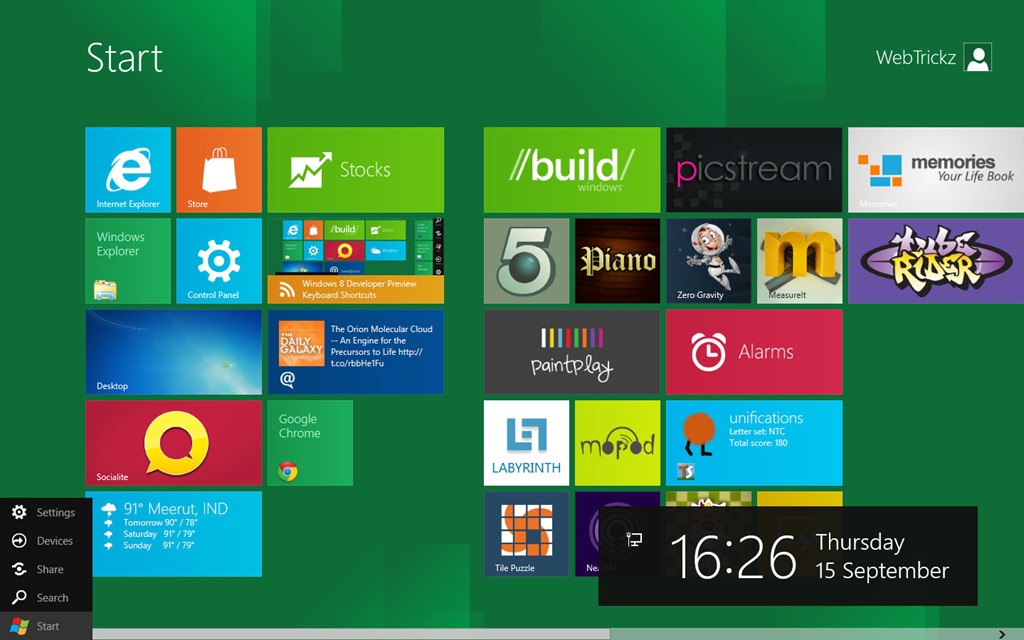Launch the Socialite tile

pos(174,443)
